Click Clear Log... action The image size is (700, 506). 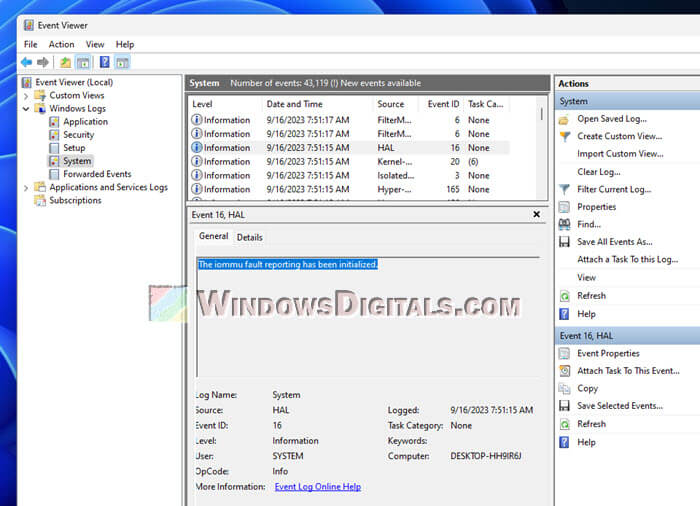tap(599, 172)
